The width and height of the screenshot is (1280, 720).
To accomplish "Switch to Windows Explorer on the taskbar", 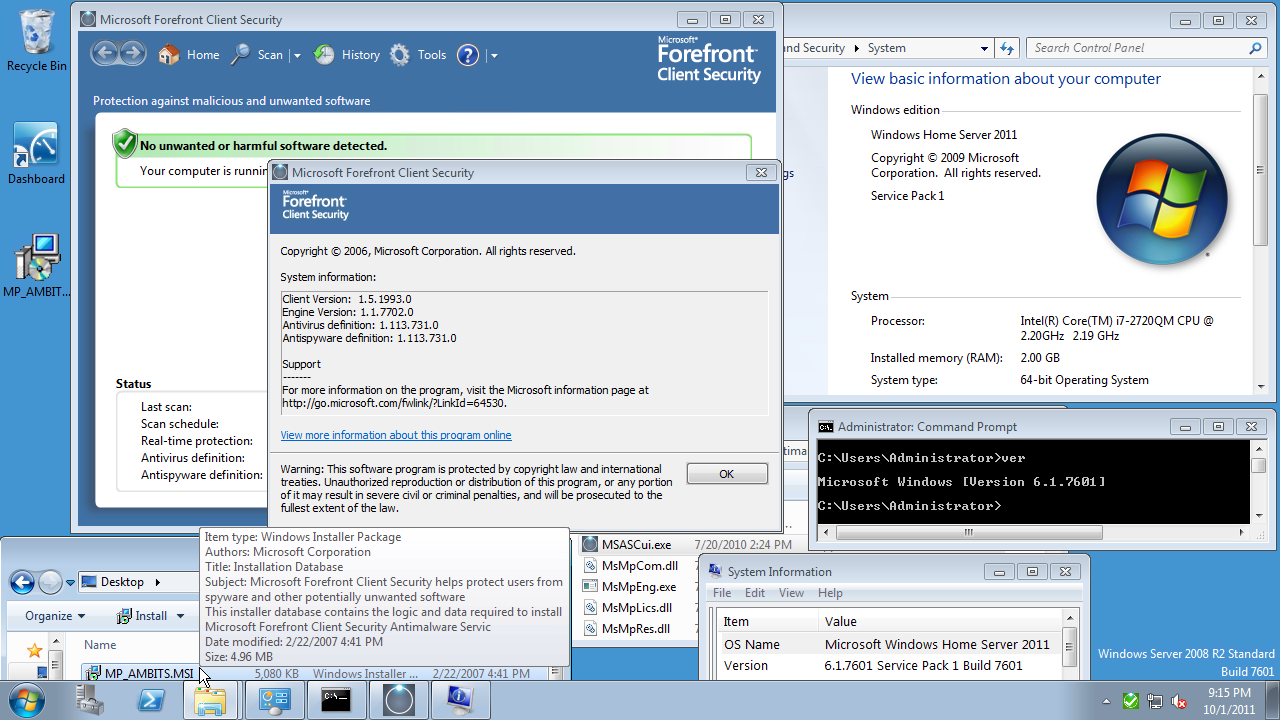I will point(211,701).
